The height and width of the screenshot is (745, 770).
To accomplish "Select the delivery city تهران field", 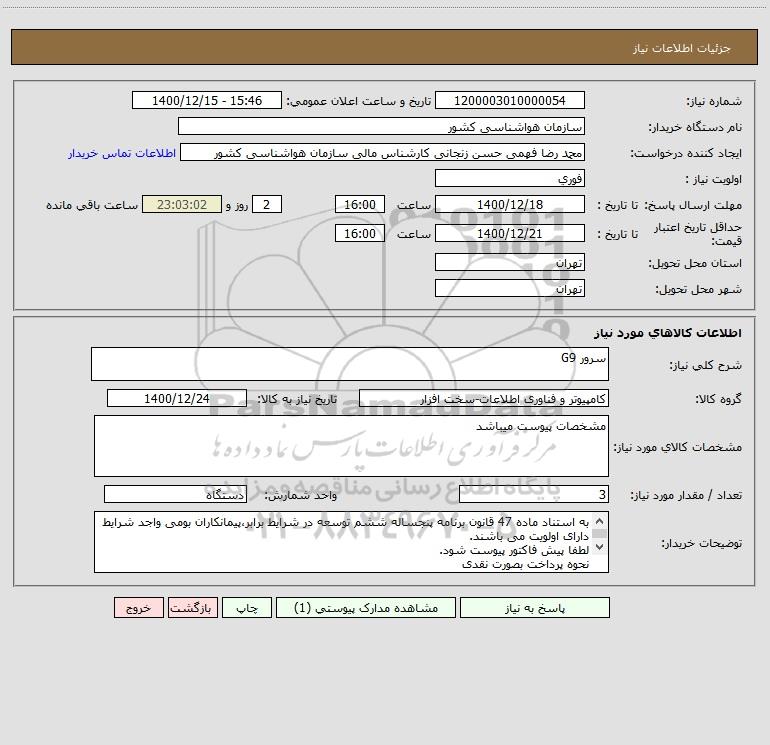I will [510, 288].
